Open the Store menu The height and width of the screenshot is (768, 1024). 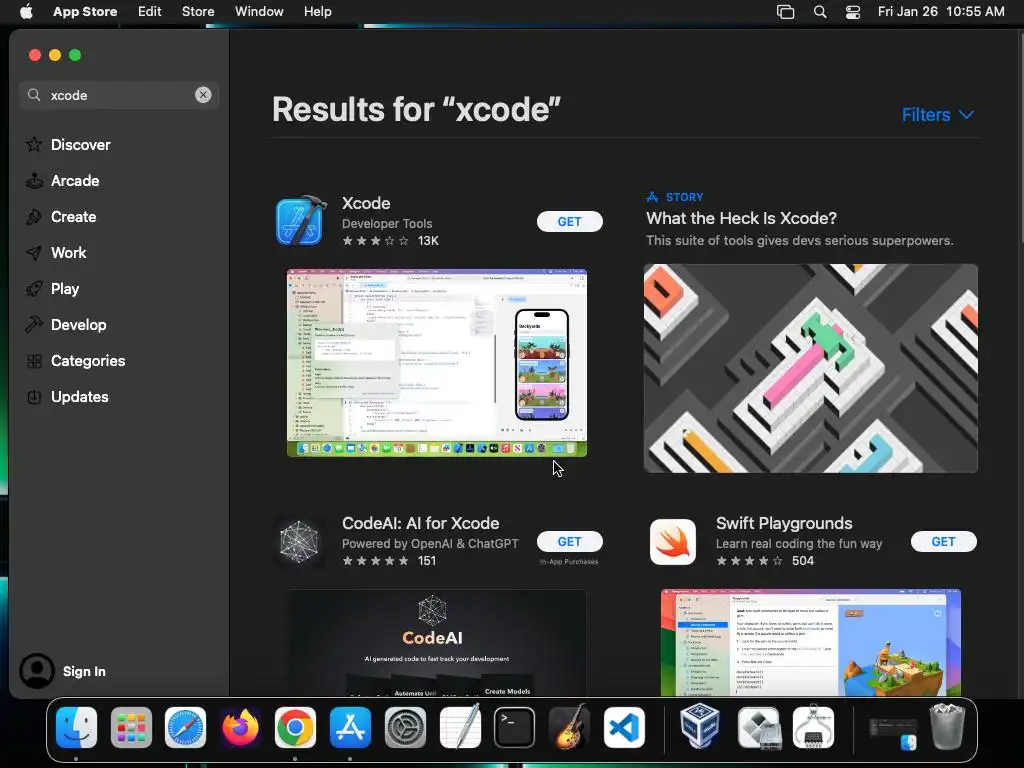click(x=198, y=12)
